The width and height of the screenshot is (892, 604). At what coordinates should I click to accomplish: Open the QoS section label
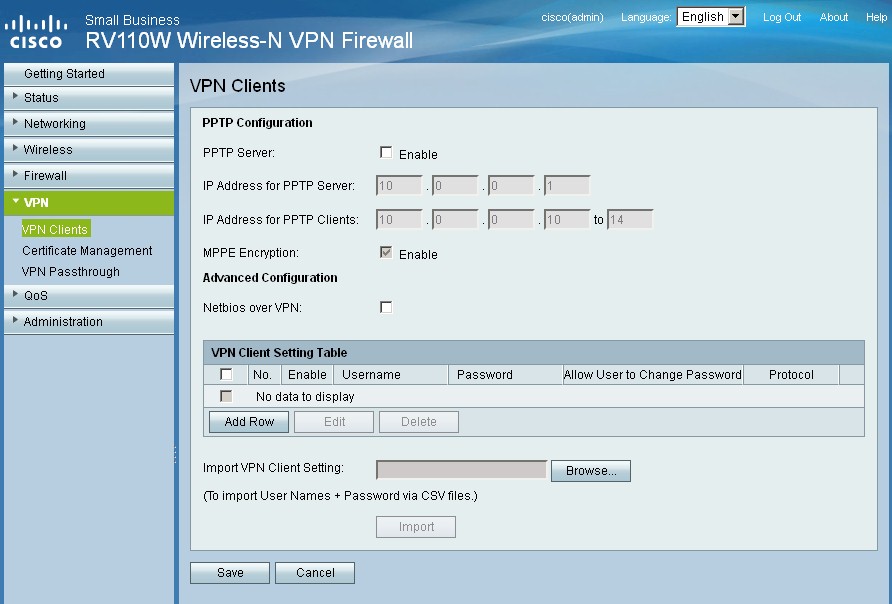[36, 296]
